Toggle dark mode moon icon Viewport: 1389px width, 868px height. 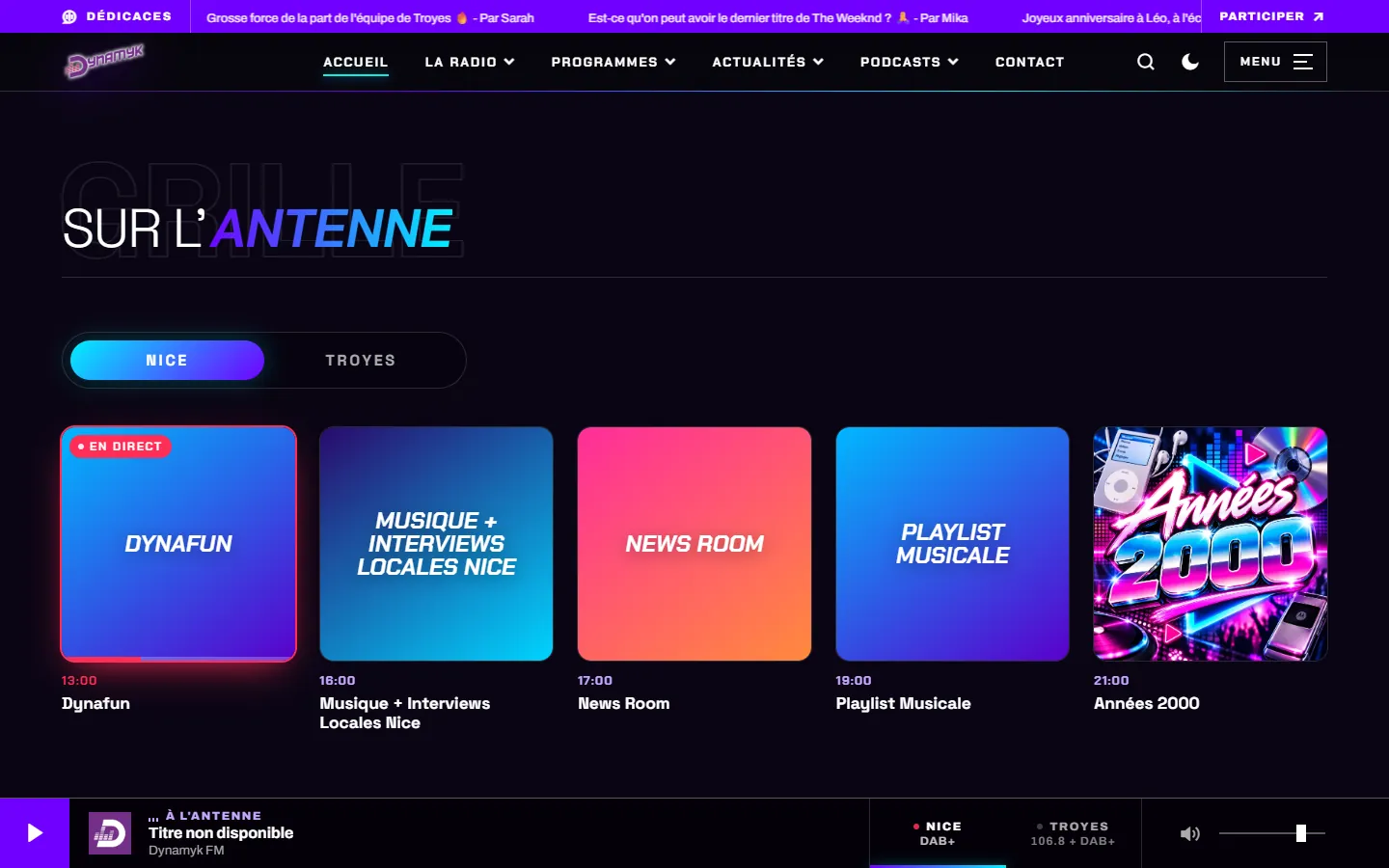1190,62
